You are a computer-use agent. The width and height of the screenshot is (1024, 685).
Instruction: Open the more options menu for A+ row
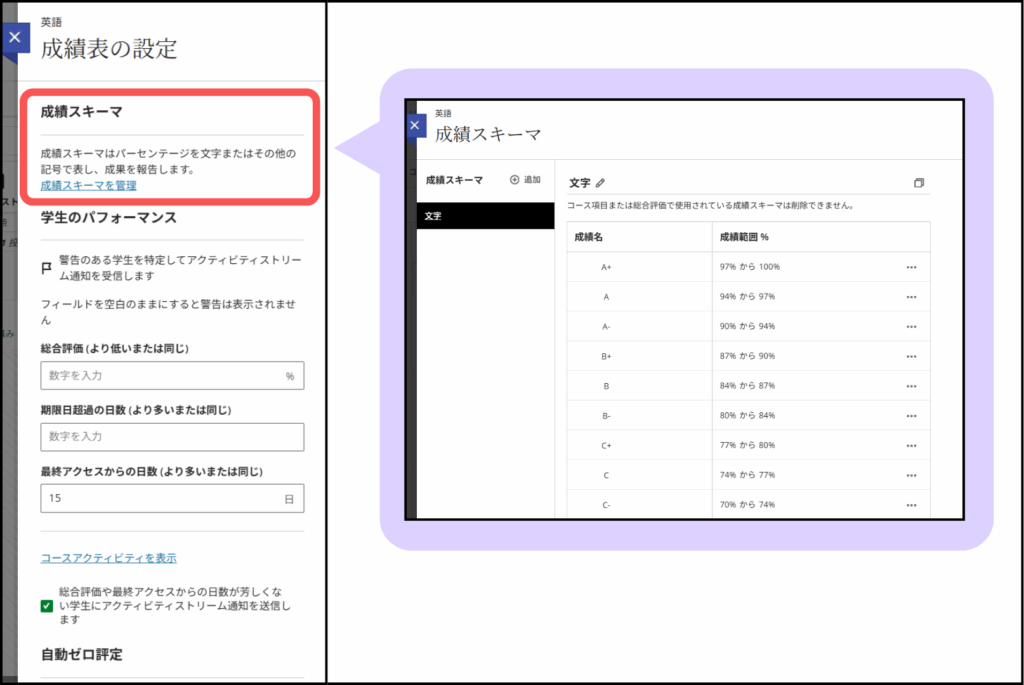[x=910, y=267]
